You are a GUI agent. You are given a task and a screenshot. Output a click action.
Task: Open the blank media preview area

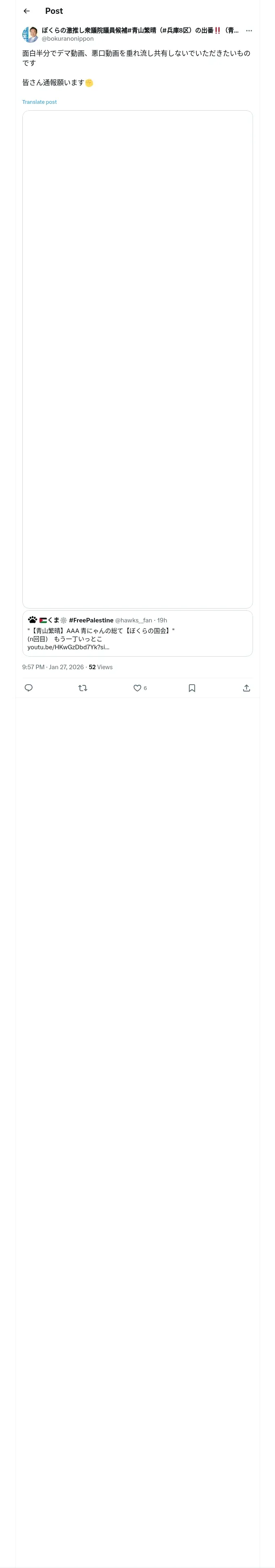pyautogui.click(x=137, y=359)
